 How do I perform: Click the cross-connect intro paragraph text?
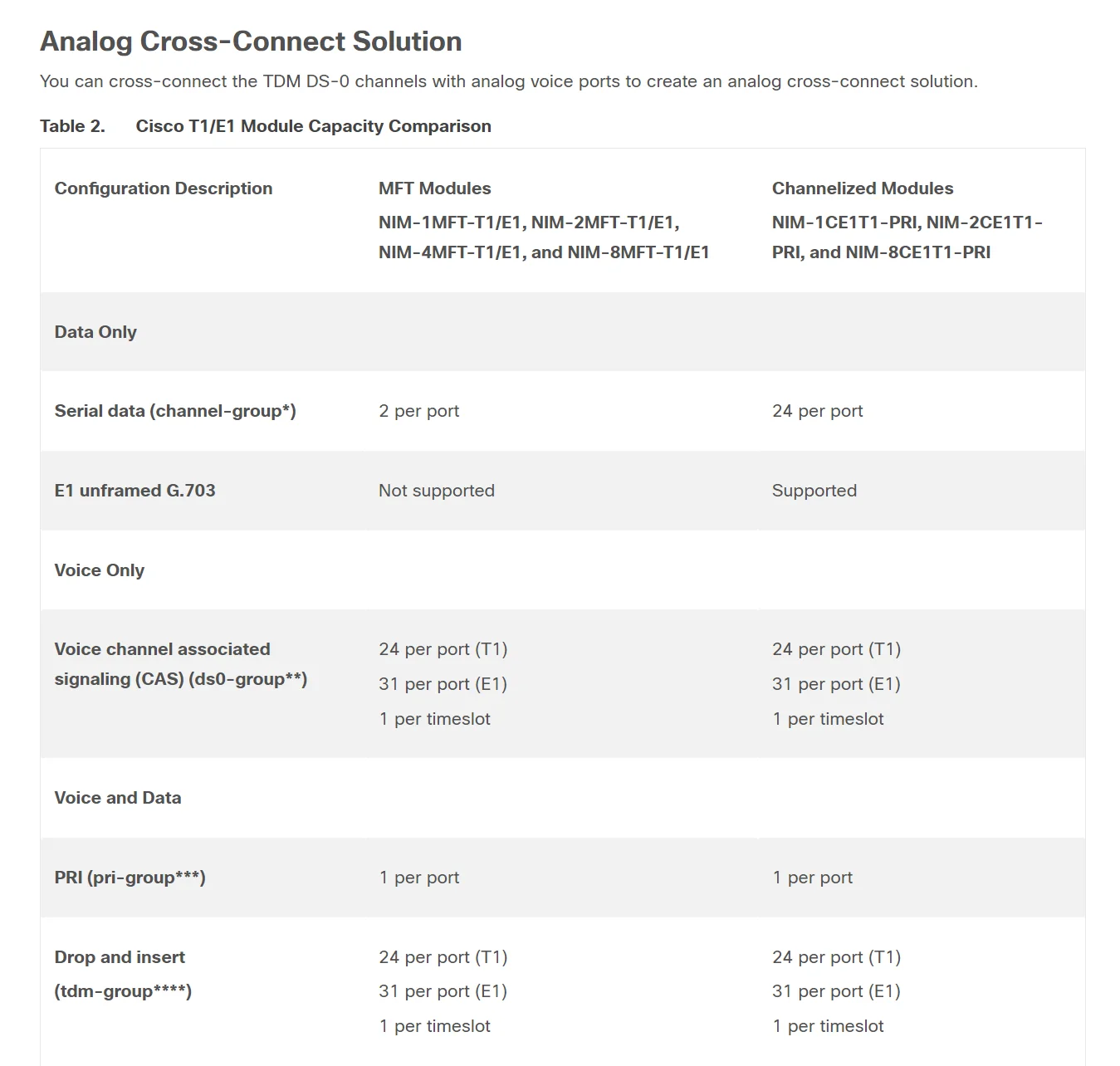(x=509, y=81)
